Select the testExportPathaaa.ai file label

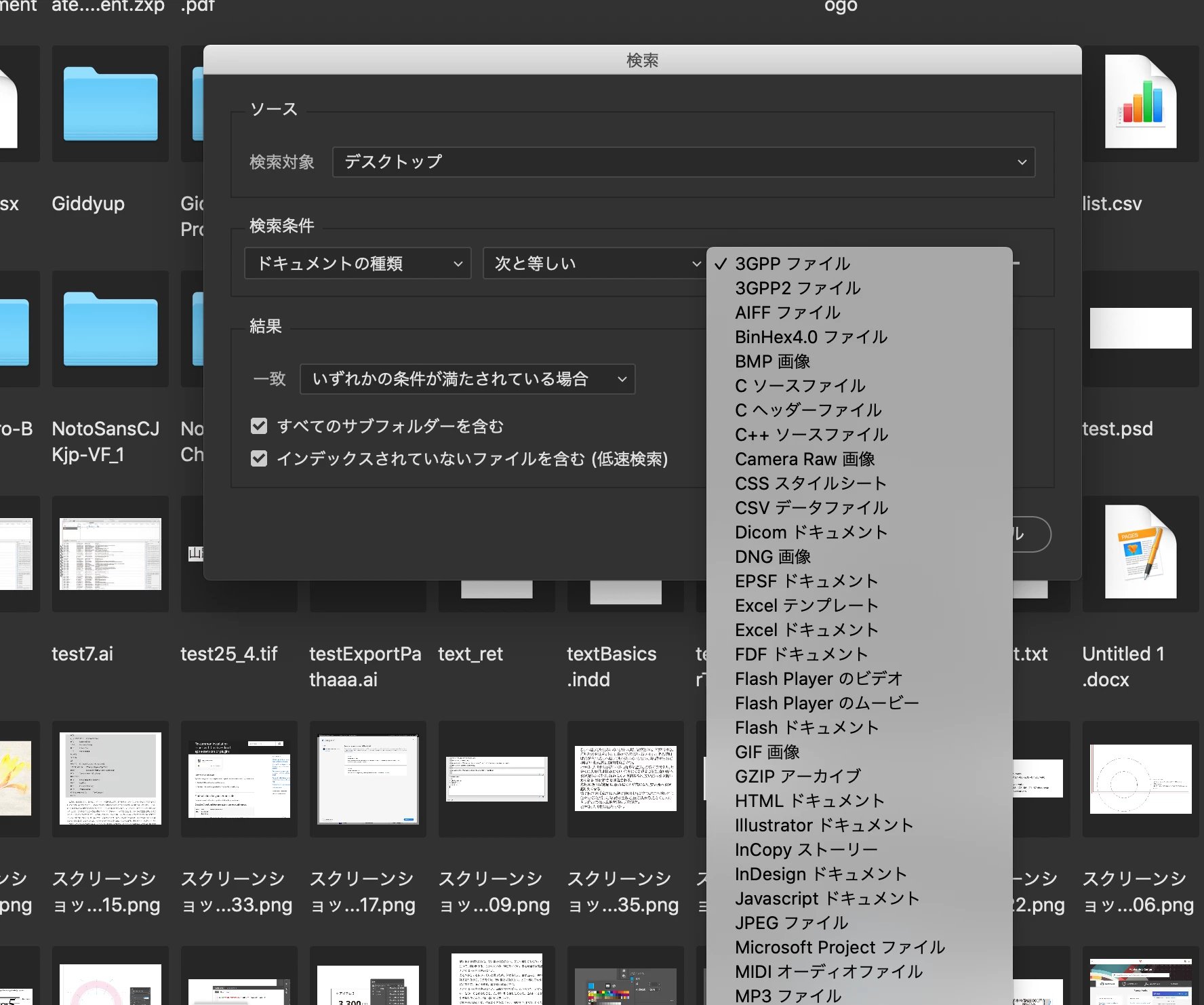pos(365,667)
